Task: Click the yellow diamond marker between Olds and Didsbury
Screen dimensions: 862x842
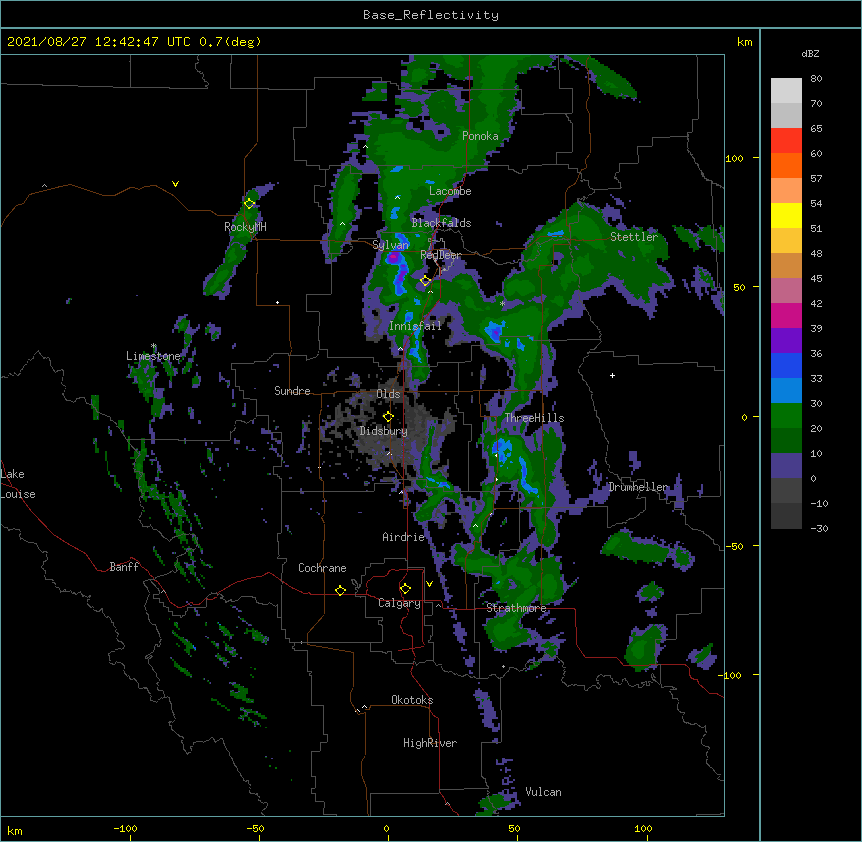Action: (x=388, y=416)
